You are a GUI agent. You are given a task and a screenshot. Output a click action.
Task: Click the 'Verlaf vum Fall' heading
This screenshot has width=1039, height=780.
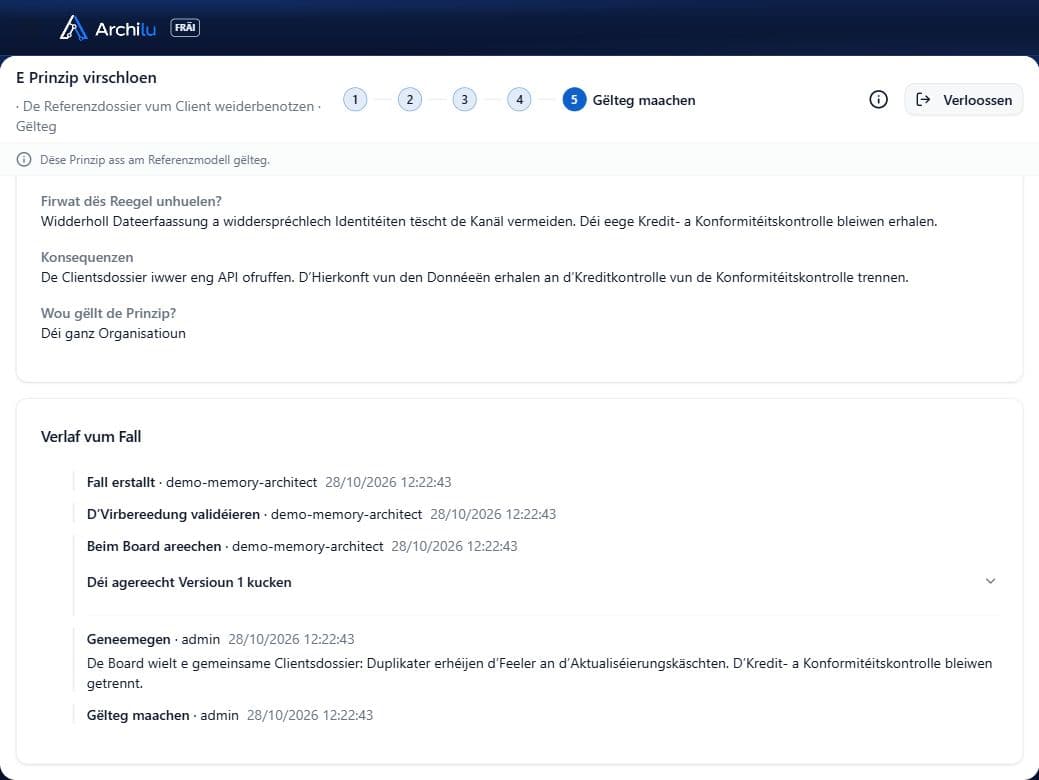click(91, 437)
